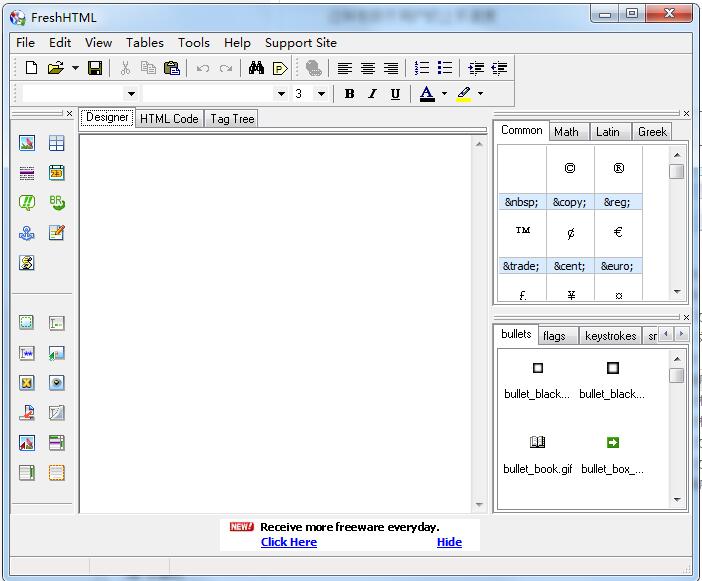Insert an image from the side panel
Image resolution: width=702 pixels, height=581 pixels.
tap(27, 143)
